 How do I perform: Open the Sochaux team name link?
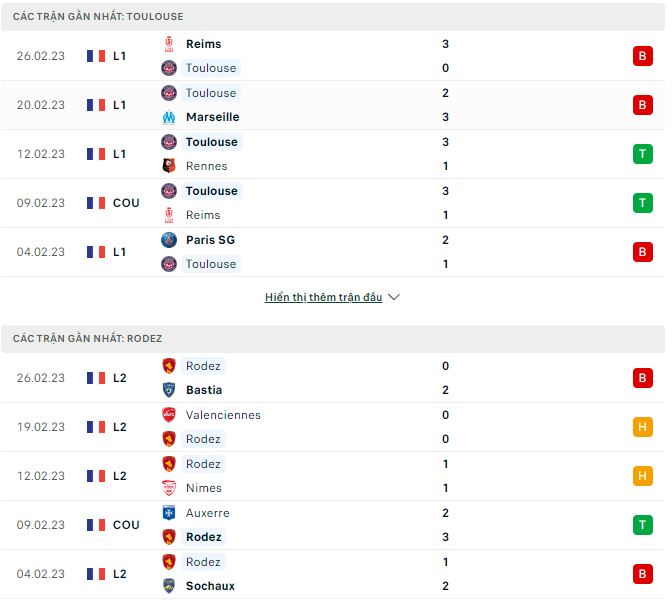(x=210, y=586)
